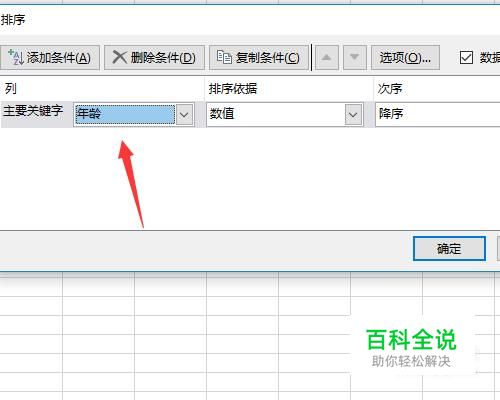Image resolution: width=500 pixels, height=400 pixels.
Task: Move condition down with the down arrow
Action: 355,58
